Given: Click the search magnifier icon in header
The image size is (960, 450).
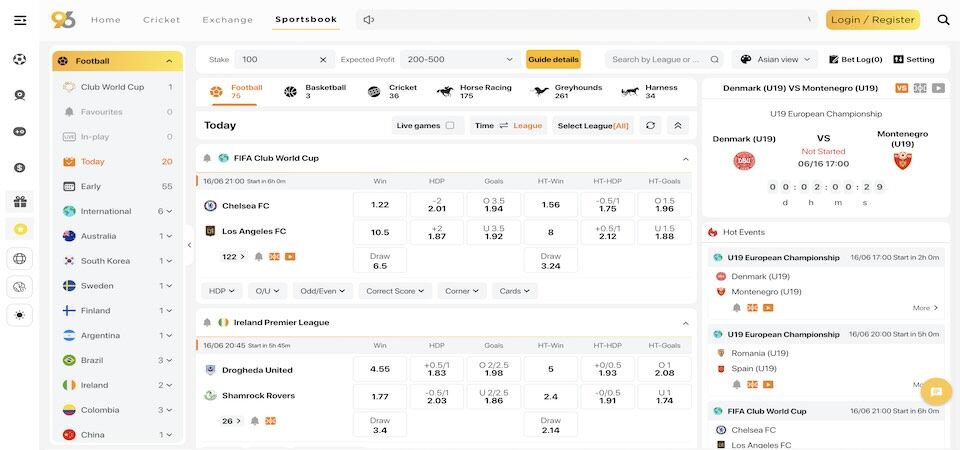Looking at the screenshot, I should [x=943, y=20].
